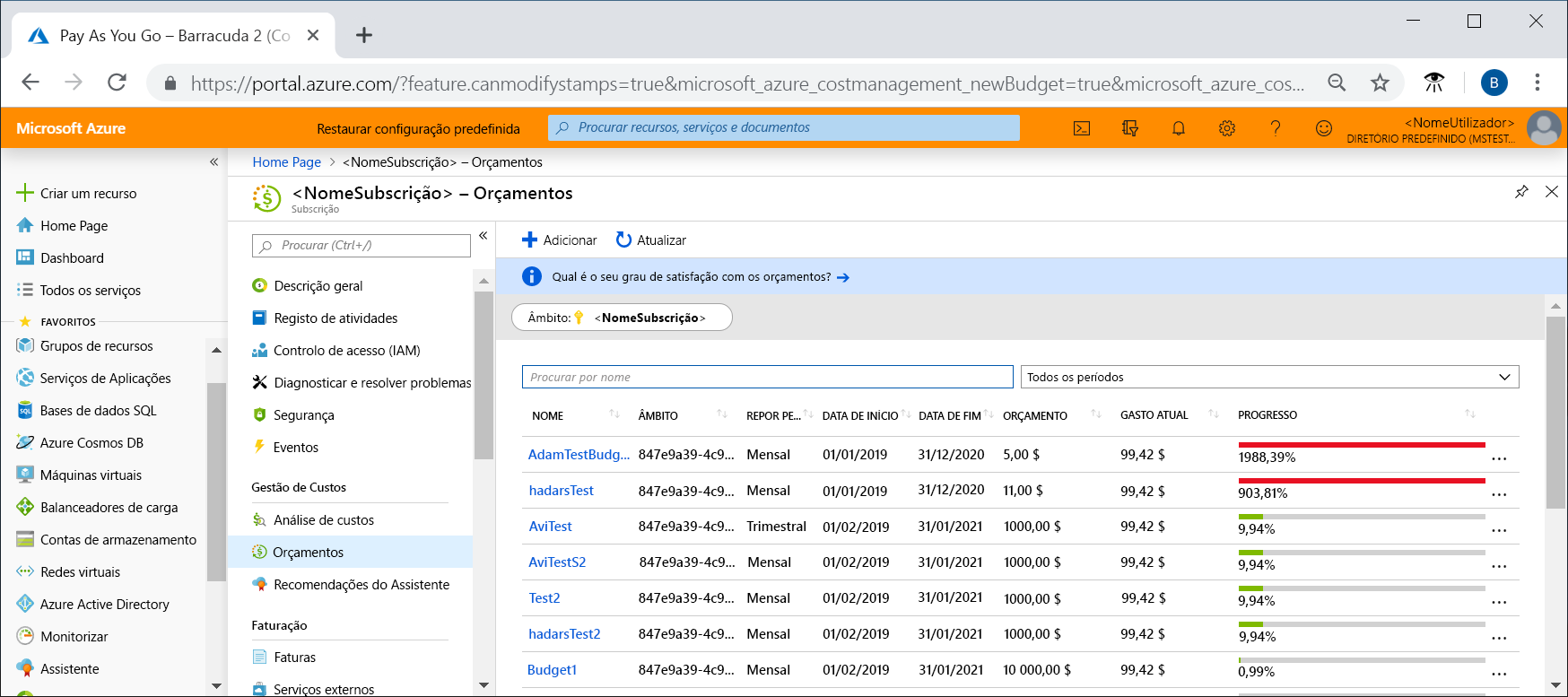Image resolution: width=1568 pixels, height=697 pixels.
Task: Bookmark this page with star icon
Action: (1380, 83)
